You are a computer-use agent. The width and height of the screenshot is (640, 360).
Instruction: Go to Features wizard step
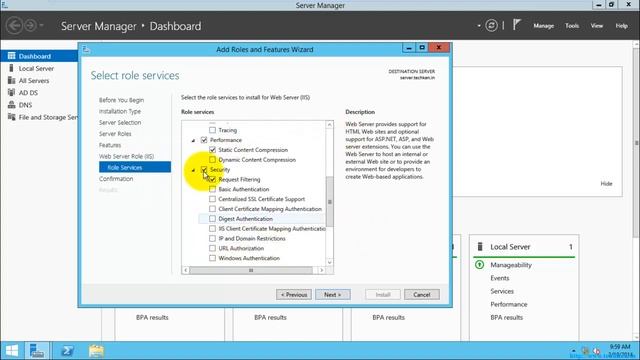click(110, 145)
